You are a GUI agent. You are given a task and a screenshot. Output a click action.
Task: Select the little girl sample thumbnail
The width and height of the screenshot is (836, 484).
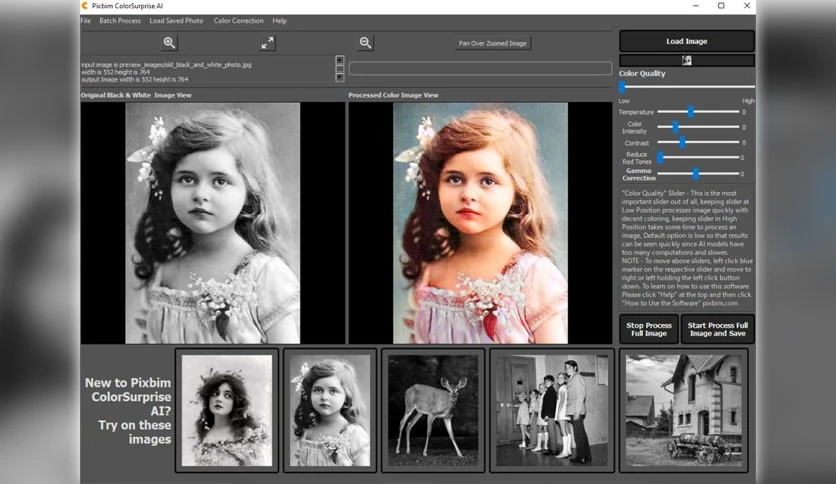(330, 410)
